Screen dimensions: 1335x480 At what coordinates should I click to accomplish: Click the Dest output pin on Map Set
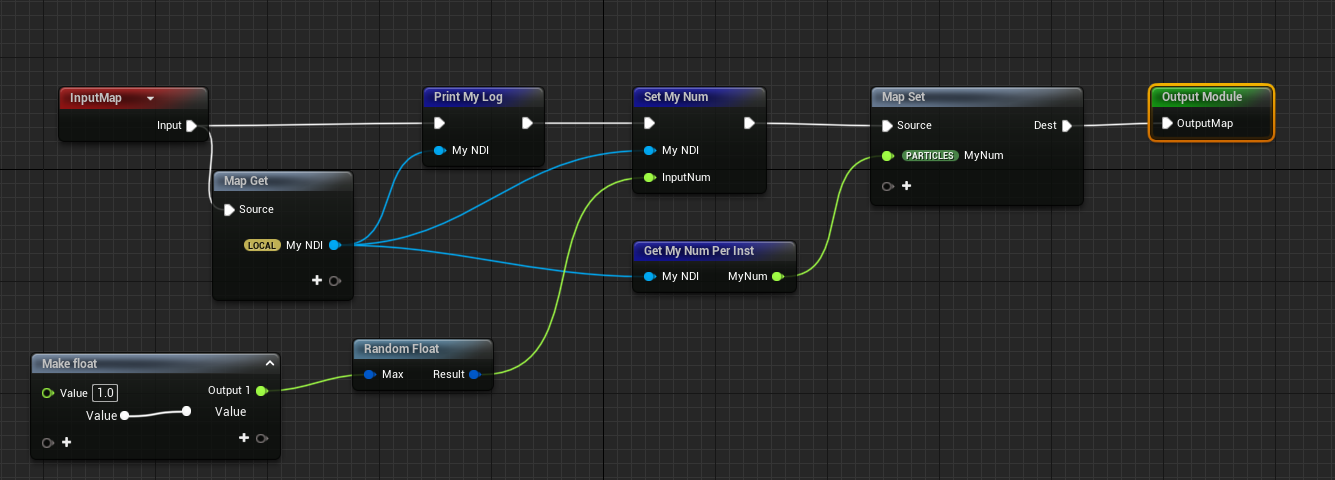(1066, 126)
